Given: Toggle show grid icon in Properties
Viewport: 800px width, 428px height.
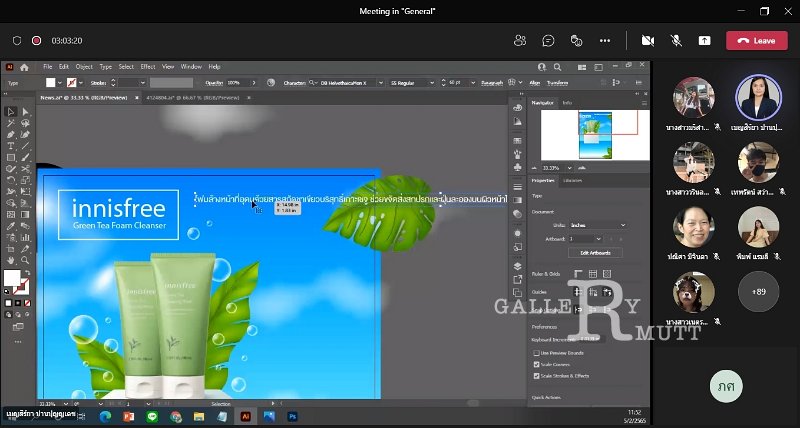Looking at the screenshot, I should [x=593, y=274].
